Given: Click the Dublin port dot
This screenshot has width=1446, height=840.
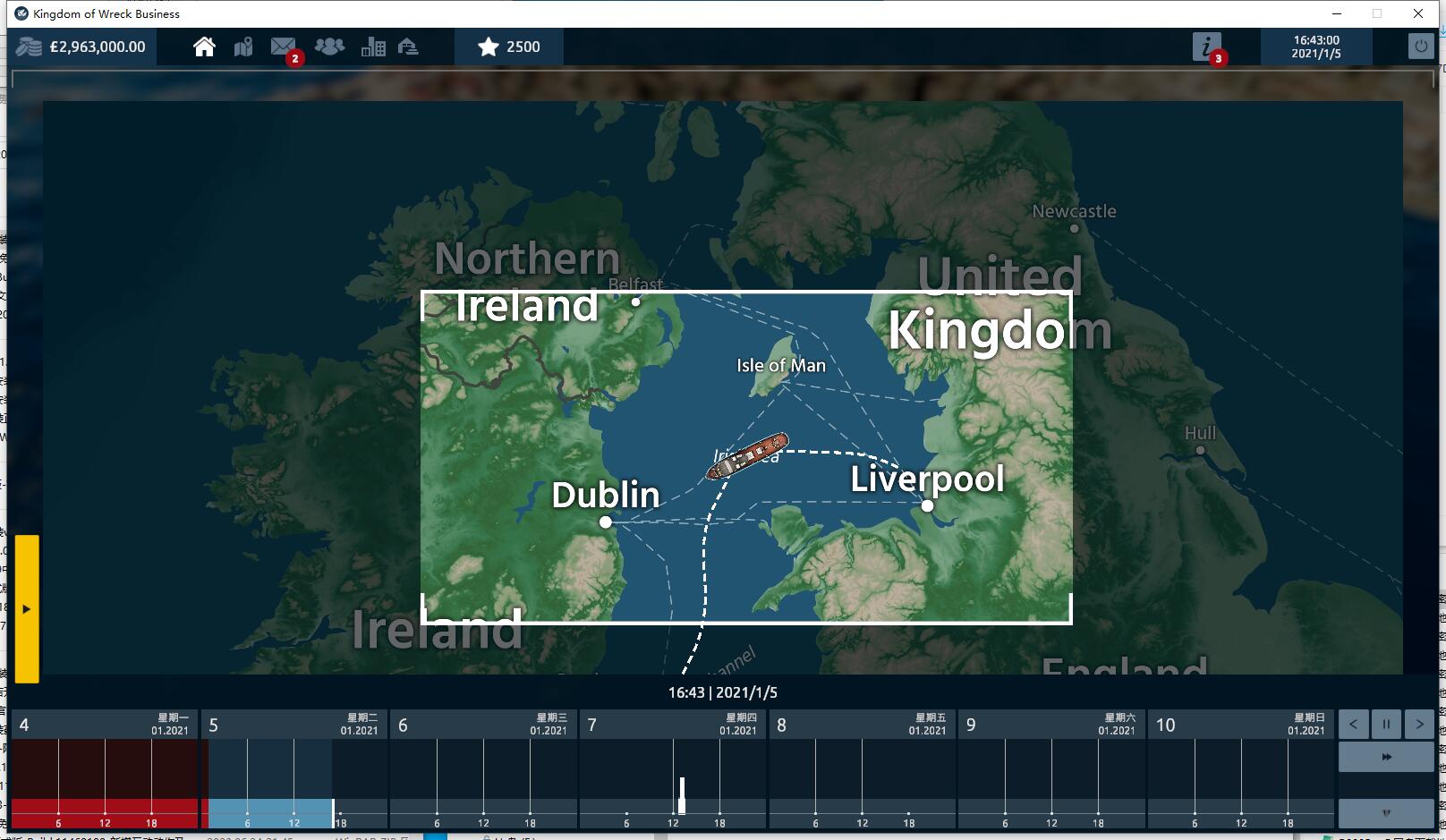Looking at the screenshot, I should (x=606, y=522).
